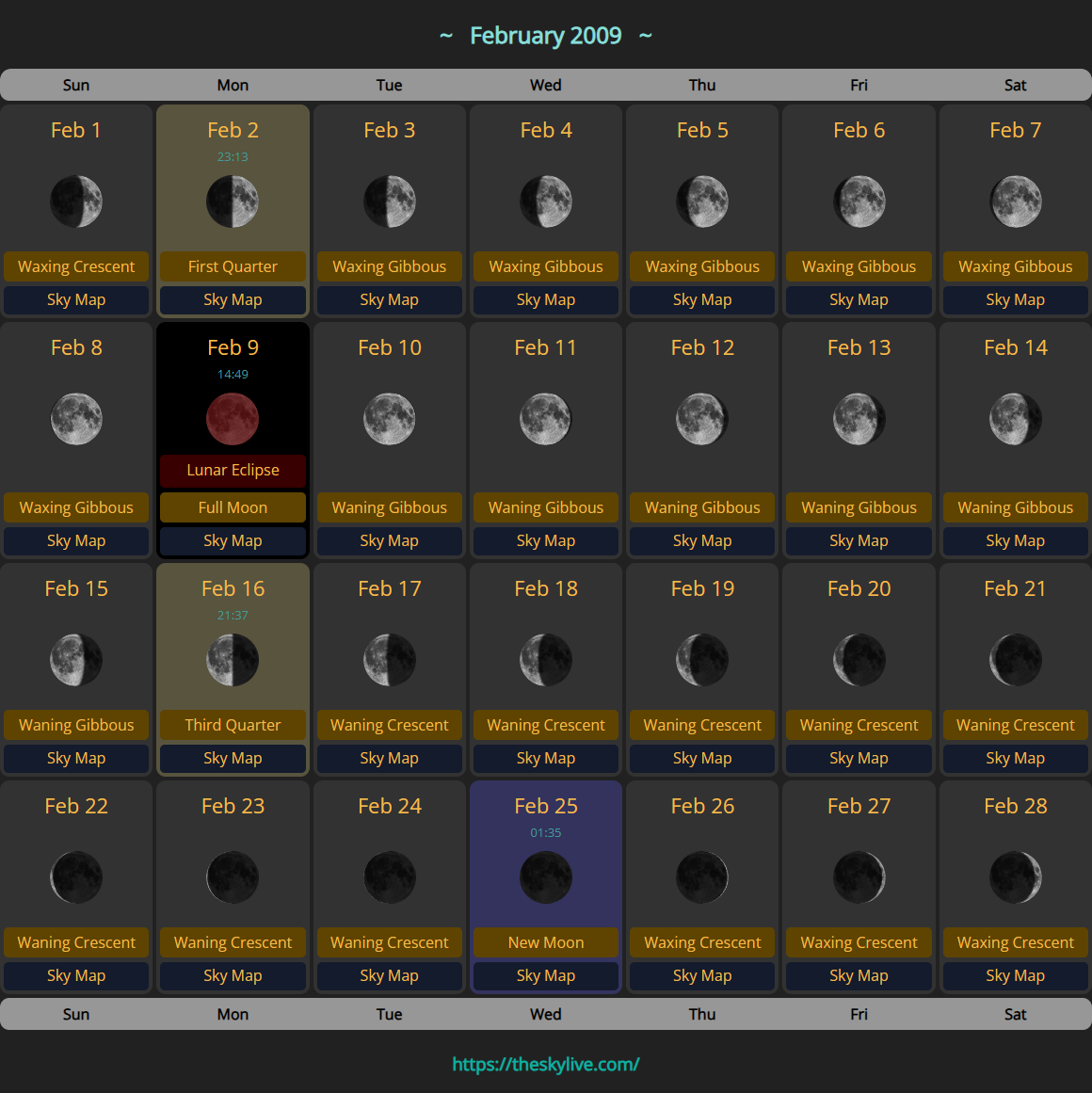Open theskylive.com link at the bottom
Screen dimensions: 1092x1093
click(546, 1064)
